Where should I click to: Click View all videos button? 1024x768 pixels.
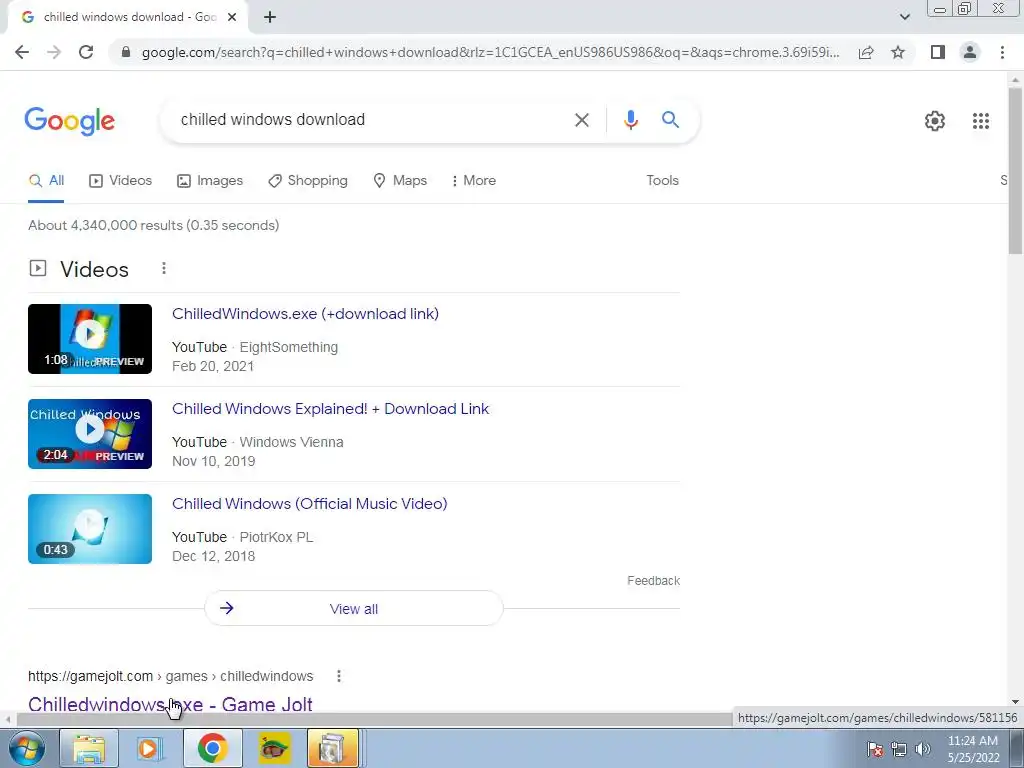tap(354, 609)
